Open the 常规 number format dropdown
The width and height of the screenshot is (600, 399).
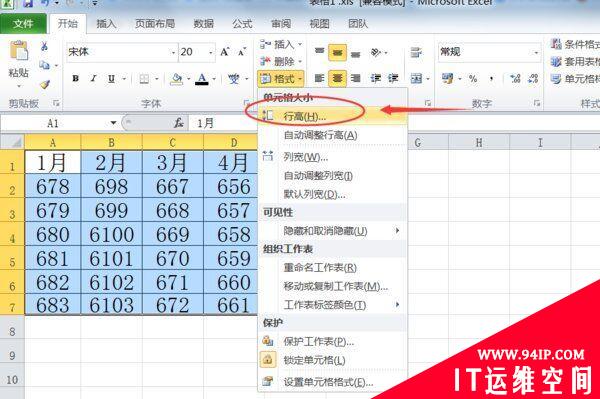tap(536, 52)
